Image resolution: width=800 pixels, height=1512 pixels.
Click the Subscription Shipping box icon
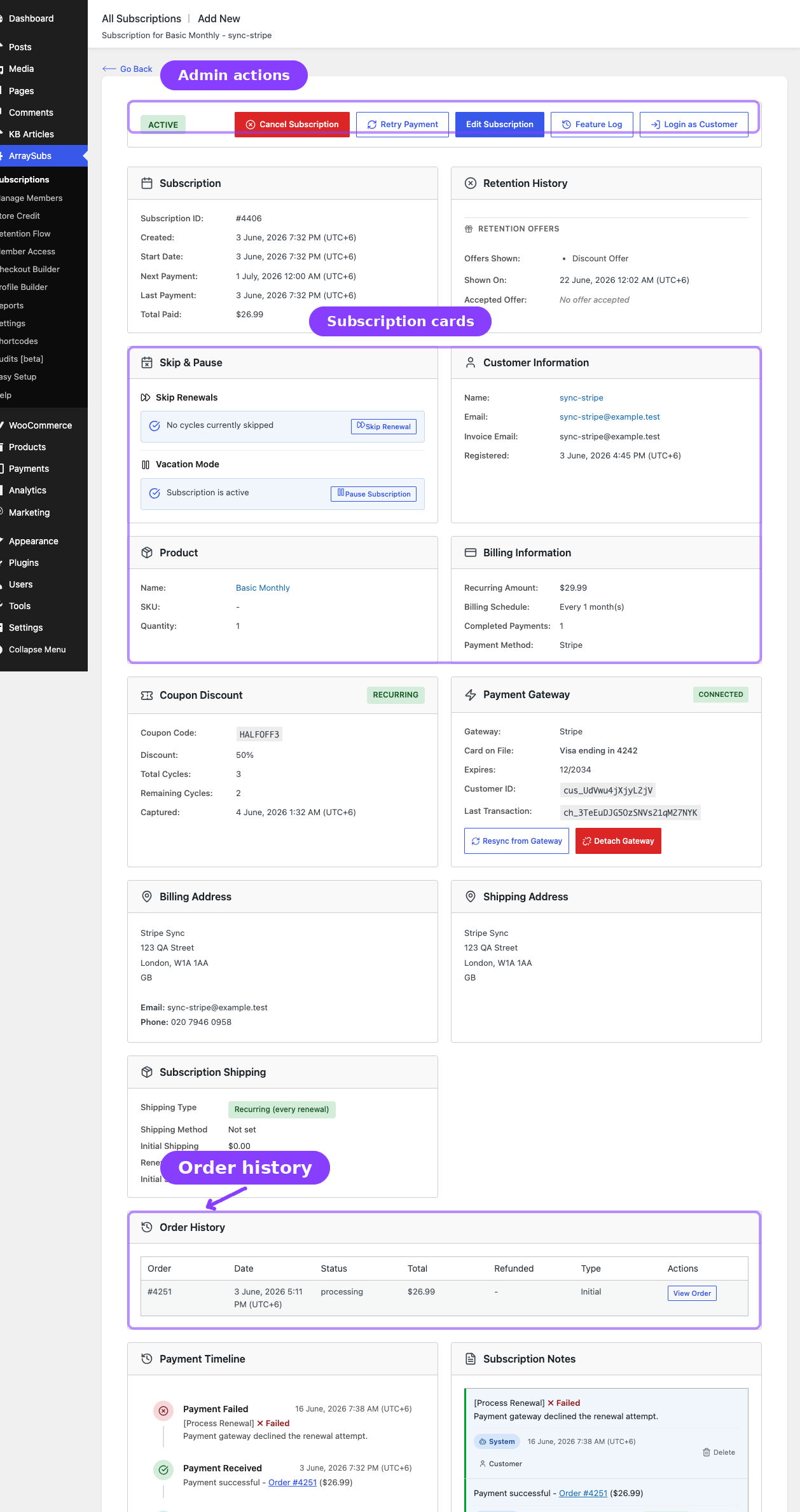pos(147,1072)
